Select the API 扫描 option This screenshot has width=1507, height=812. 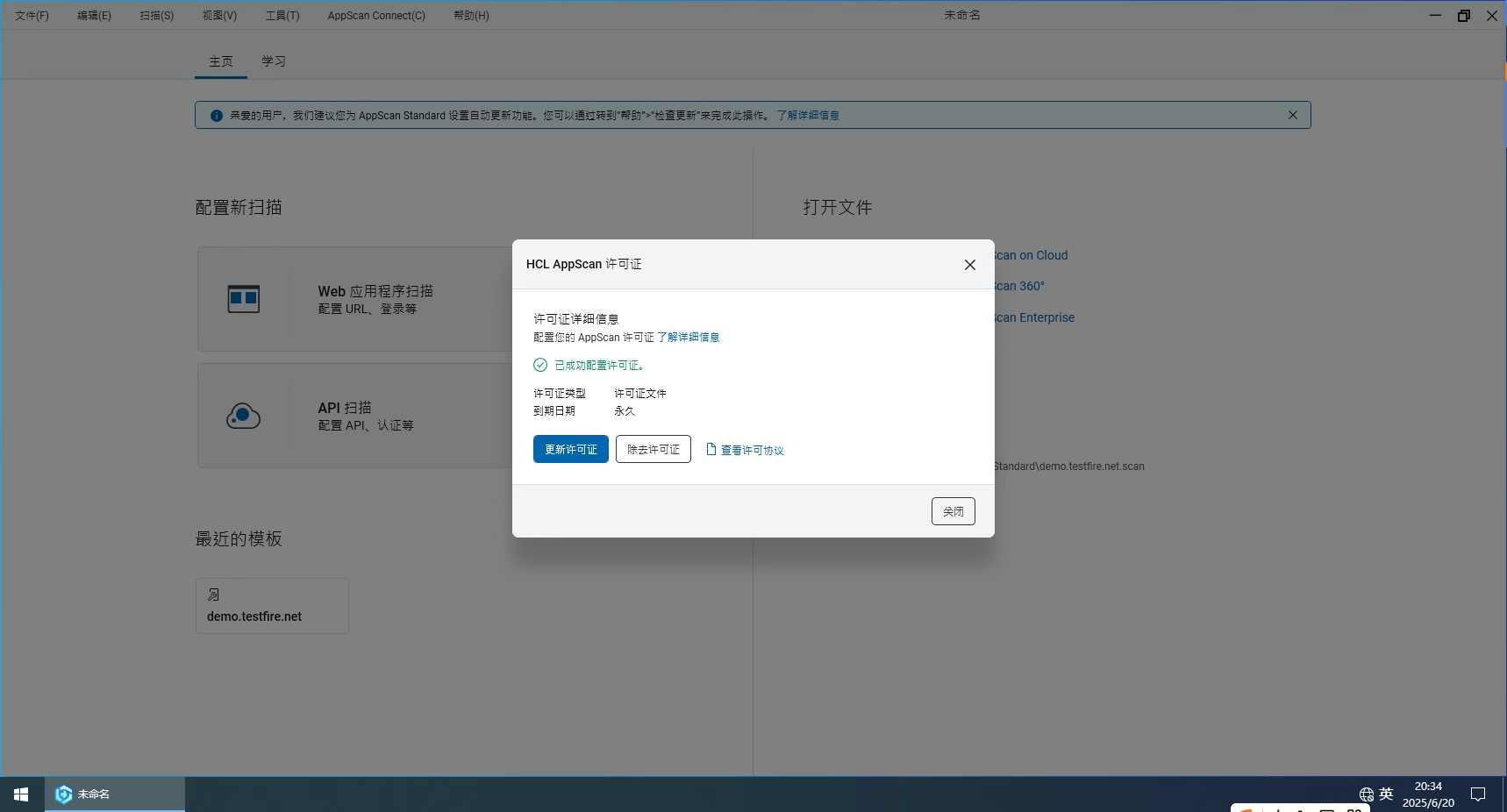tap(355, 416)
